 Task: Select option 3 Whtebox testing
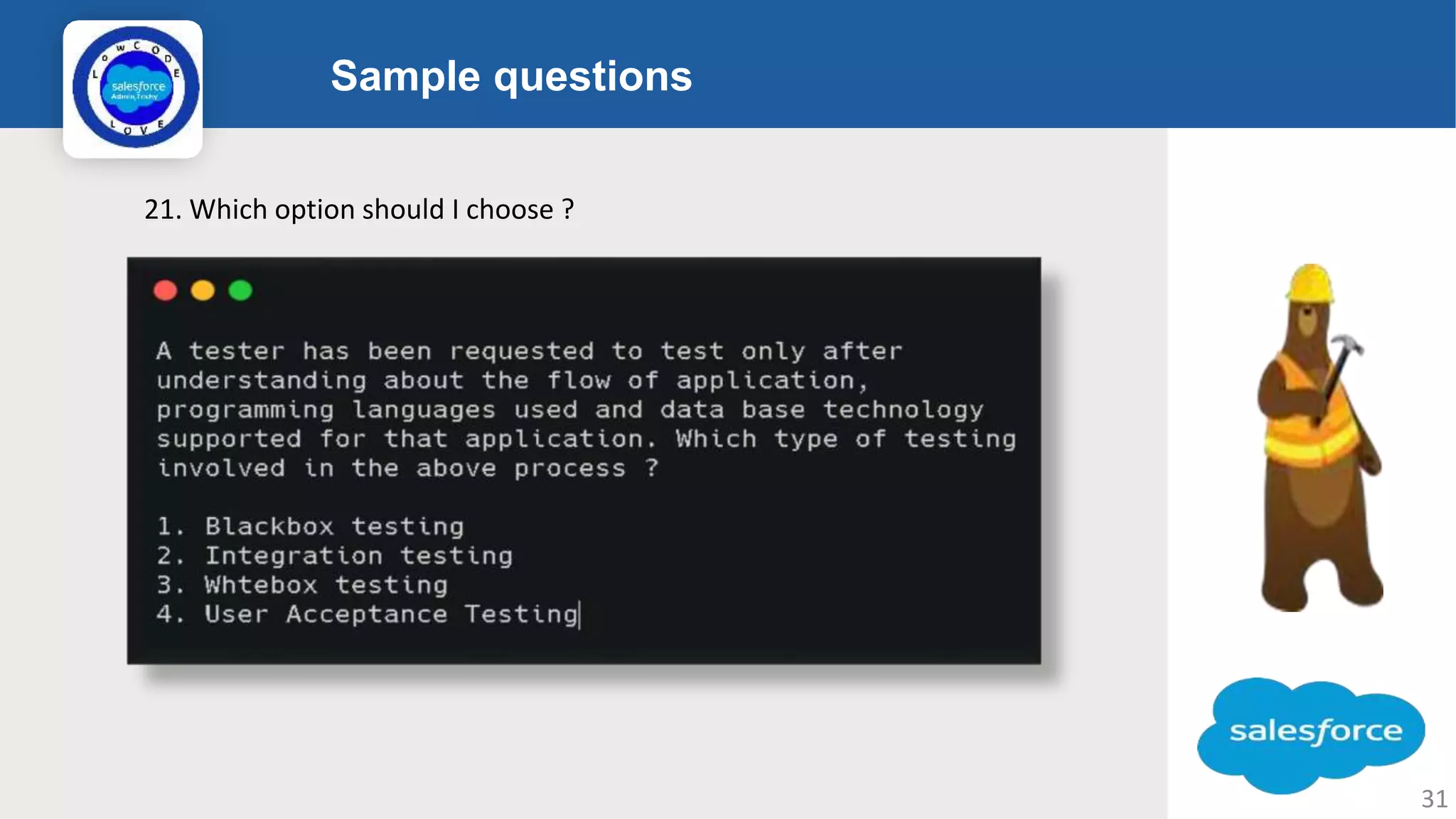303,585
